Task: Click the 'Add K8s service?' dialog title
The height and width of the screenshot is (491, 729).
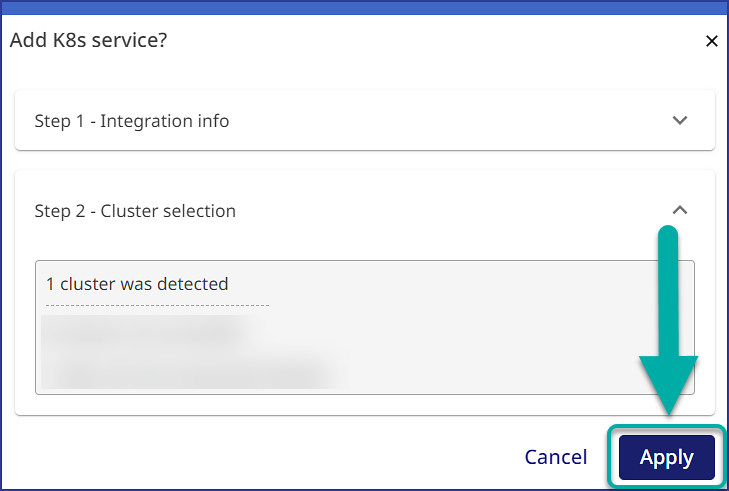Action: tap(88, 41)
